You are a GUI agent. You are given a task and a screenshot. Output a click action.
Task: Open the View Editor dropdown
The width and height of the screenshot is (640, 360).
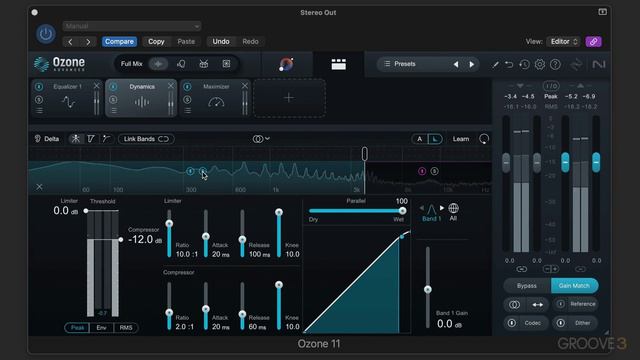(x=563, y=42)
